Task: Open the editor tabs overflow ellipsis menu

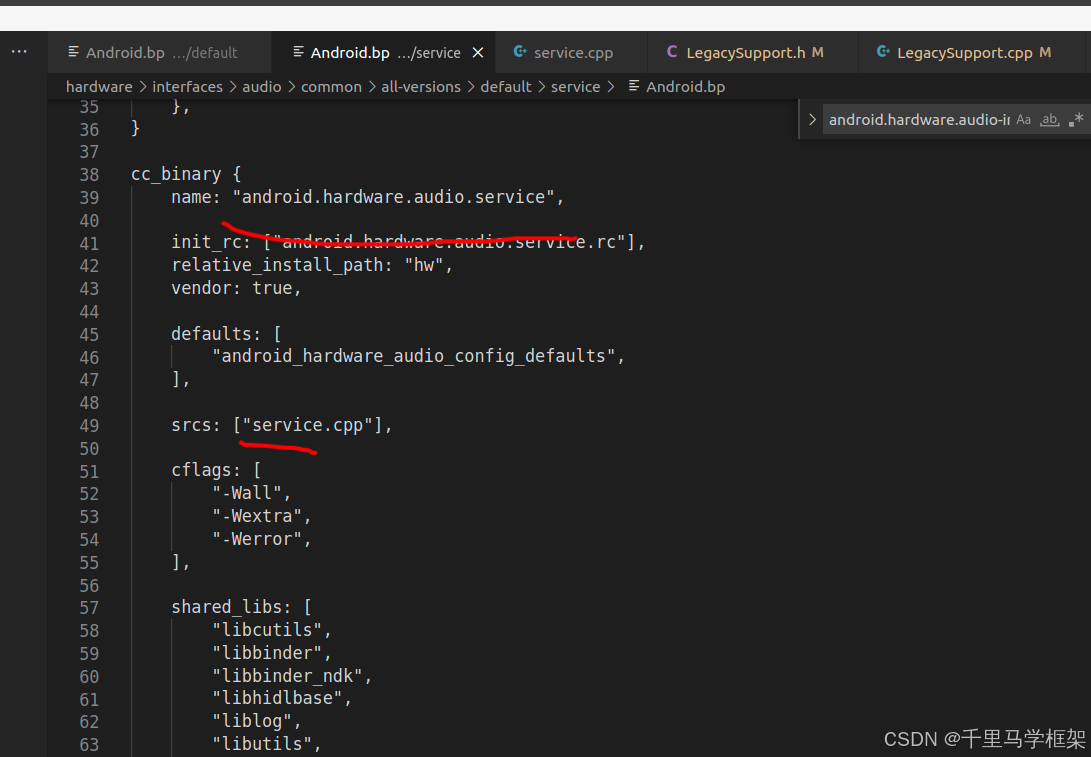Action: click(19, 51)
